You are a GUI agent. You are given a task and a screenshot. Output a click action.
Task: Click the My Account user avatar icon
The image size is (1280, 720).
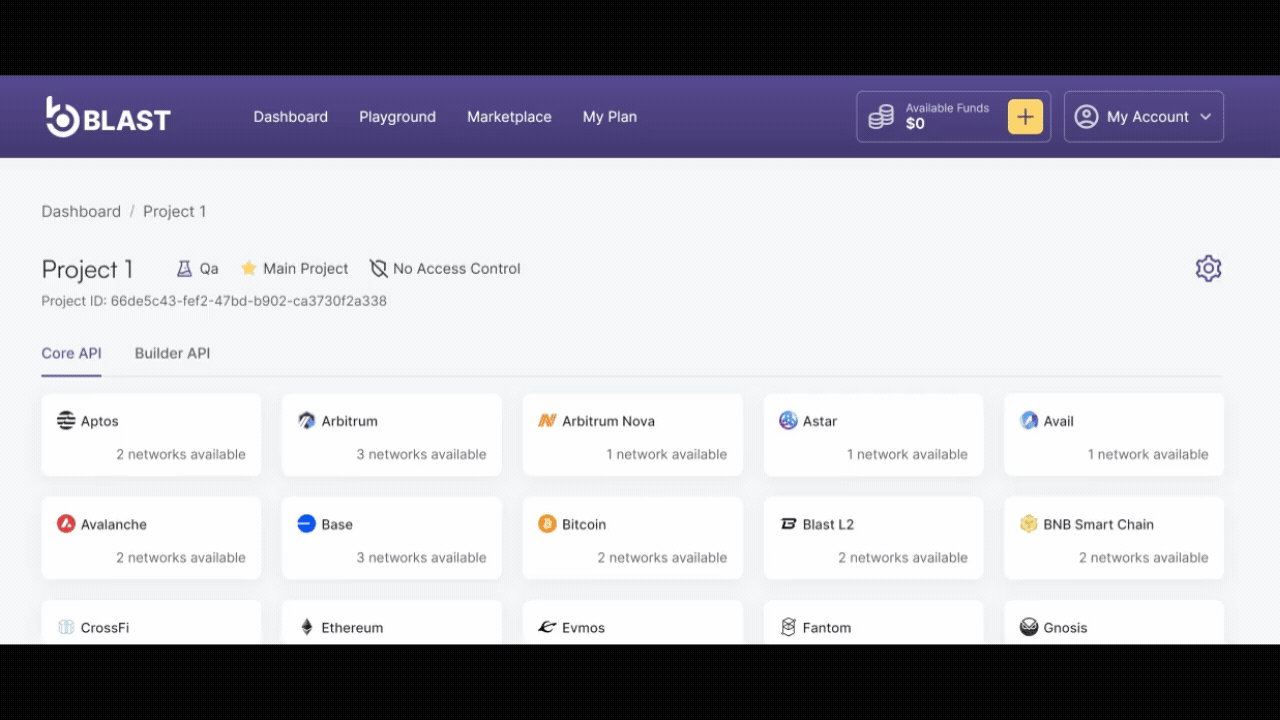tap(1086, 117)
